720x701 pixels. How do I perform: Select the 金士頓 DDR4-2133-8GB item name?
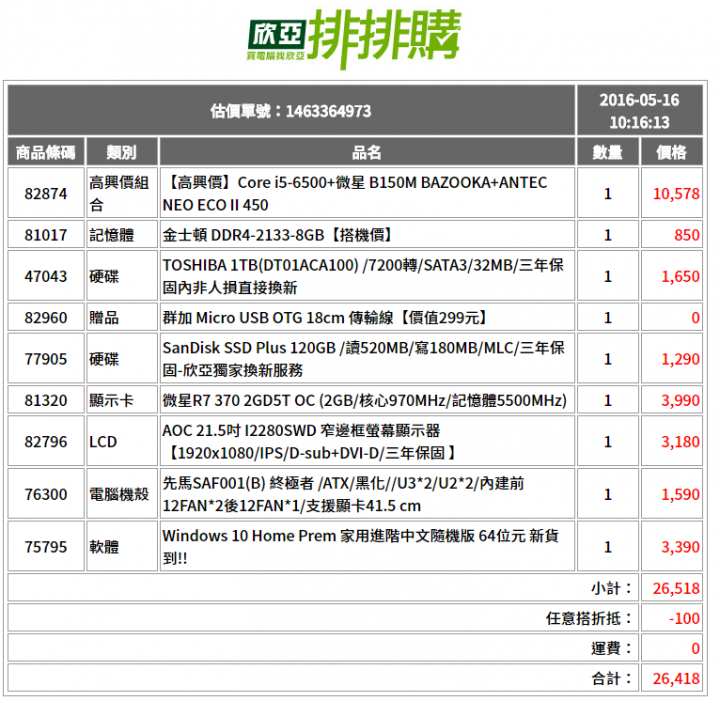[278, 235]
